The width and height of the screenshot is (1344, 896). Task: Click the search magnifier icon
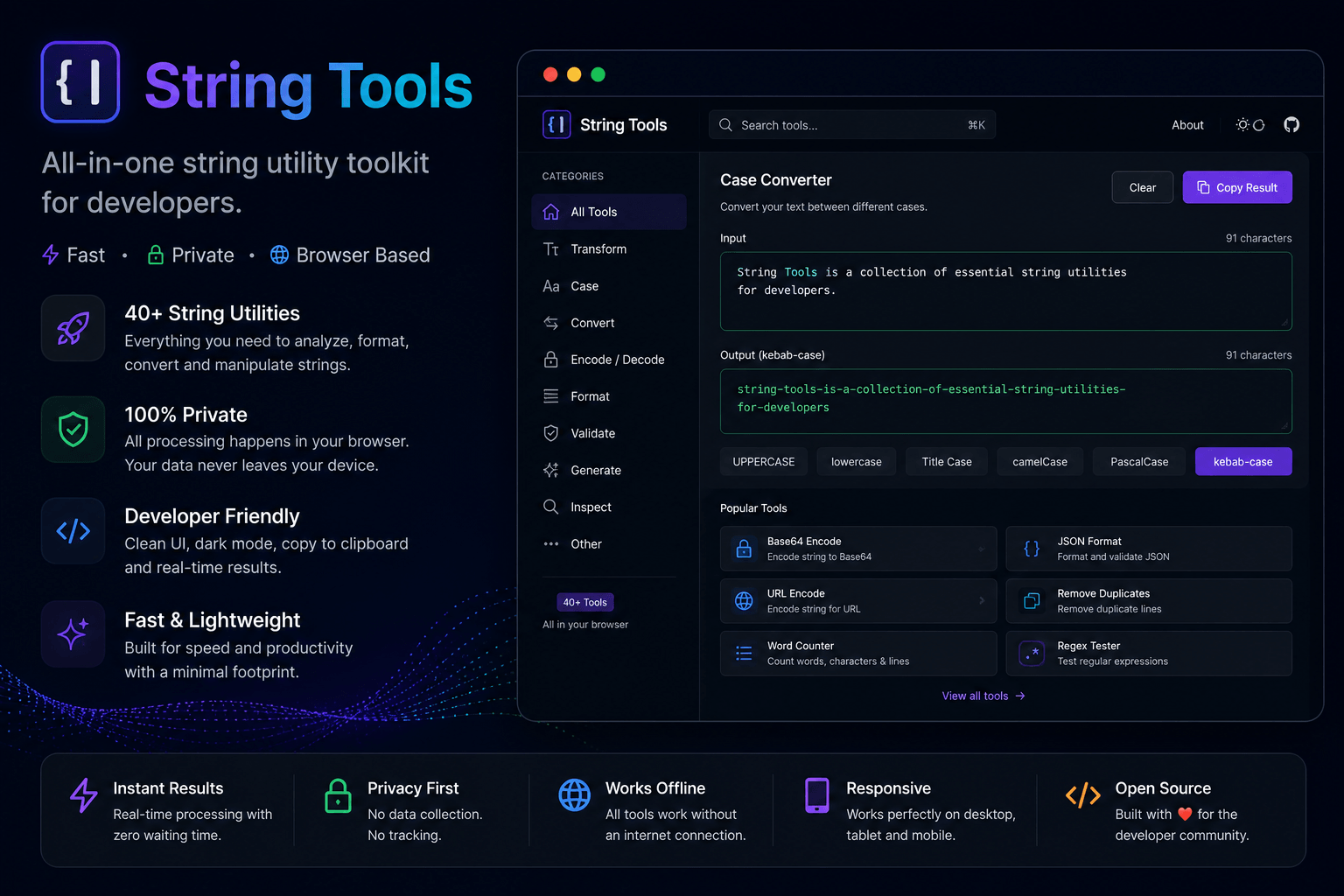pos(725,125)
